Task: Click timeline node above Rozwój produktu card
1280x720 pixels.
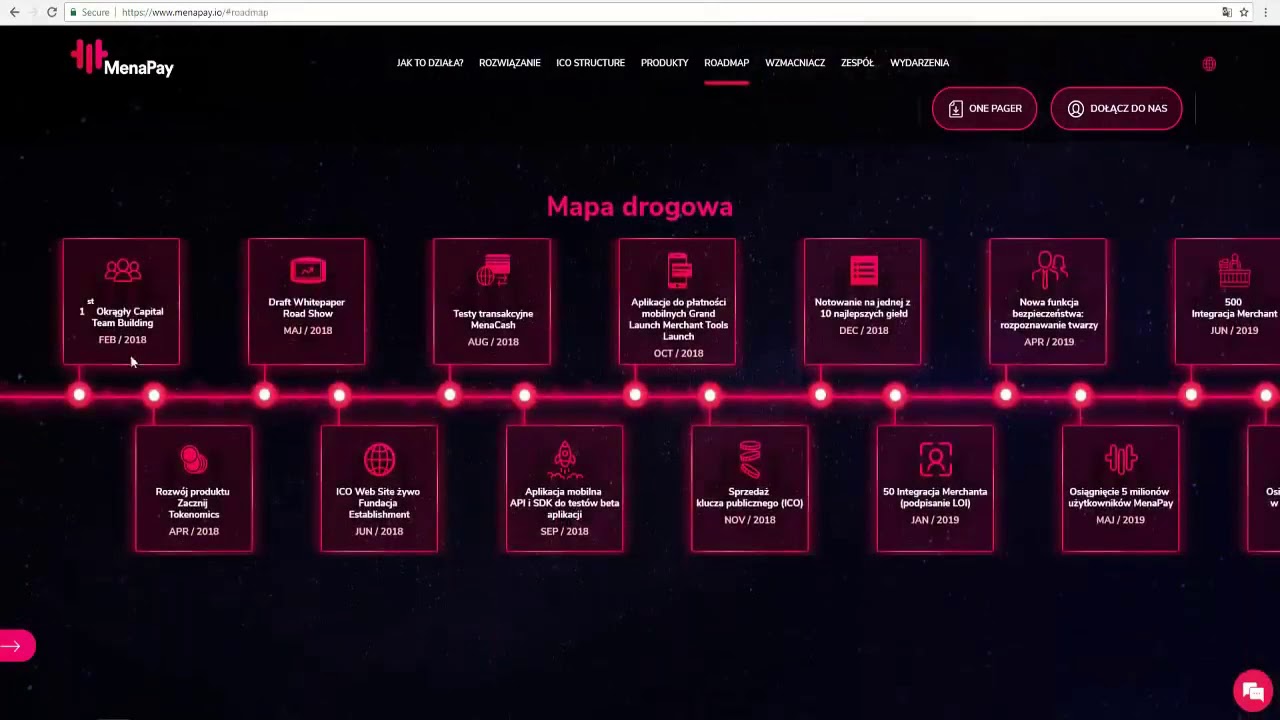Action: [x=154, y=395]
